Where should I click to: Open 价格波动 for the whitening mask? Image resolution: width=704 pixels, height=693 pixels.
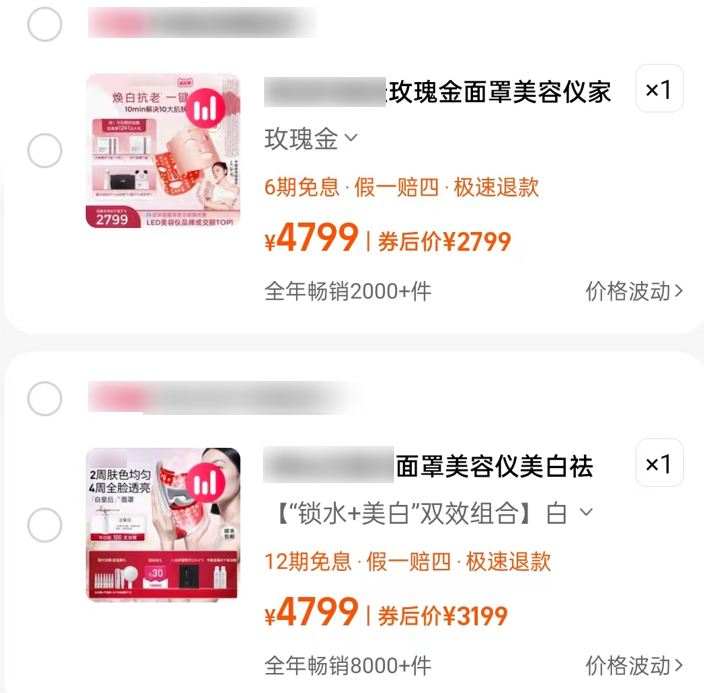[x=634, y=666]
